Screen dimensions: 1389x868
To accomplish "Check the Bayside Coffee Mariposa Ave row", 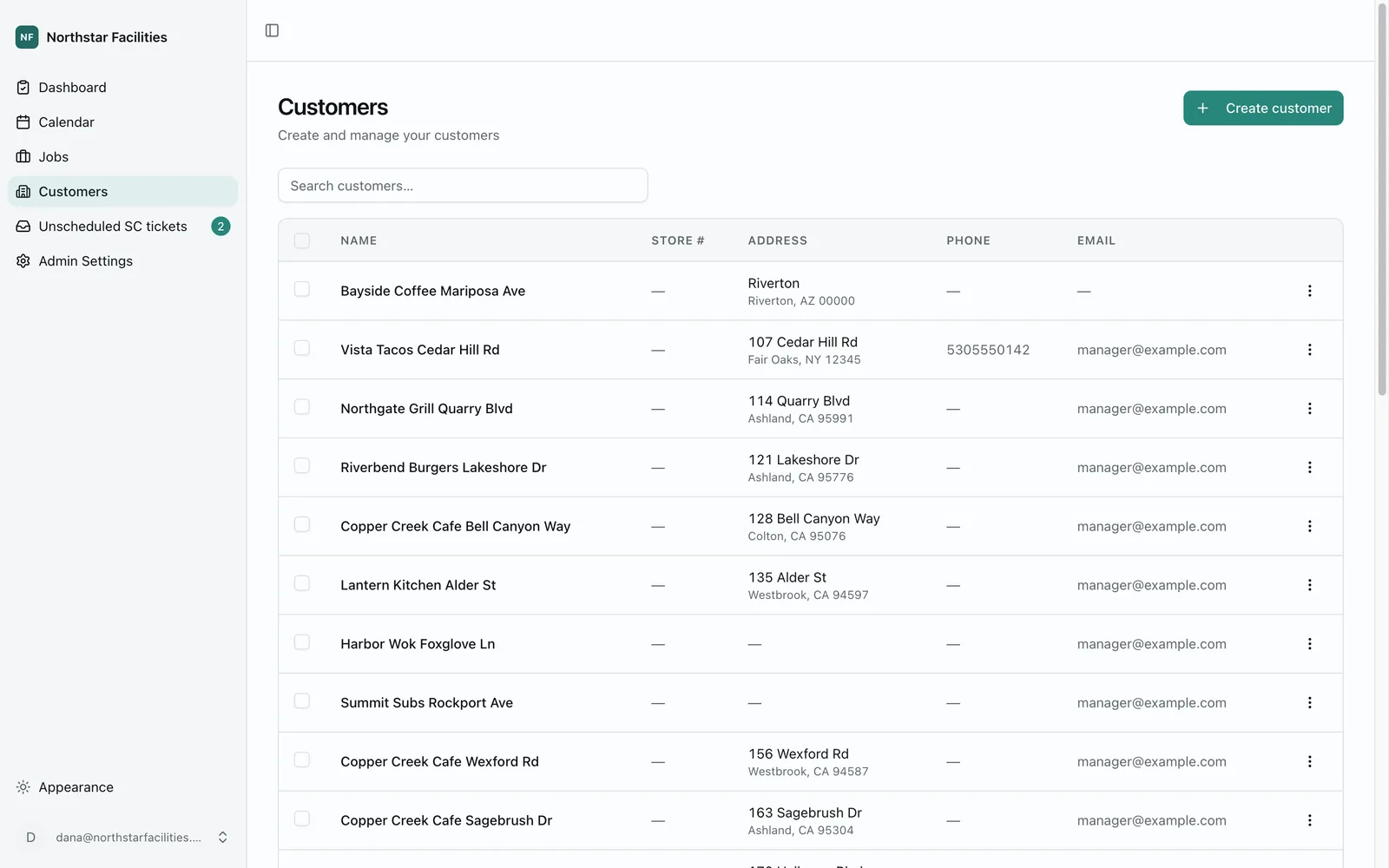I will pyautogui.click(x=302, y=289).
